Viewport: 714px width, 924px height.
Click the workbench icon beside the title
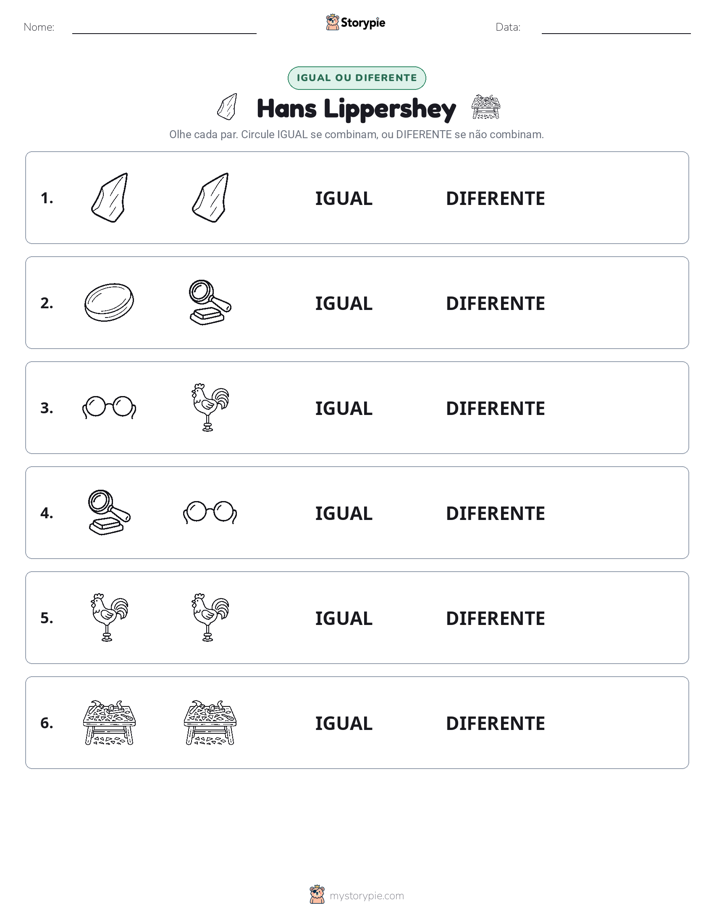click(x=485, y=107)
